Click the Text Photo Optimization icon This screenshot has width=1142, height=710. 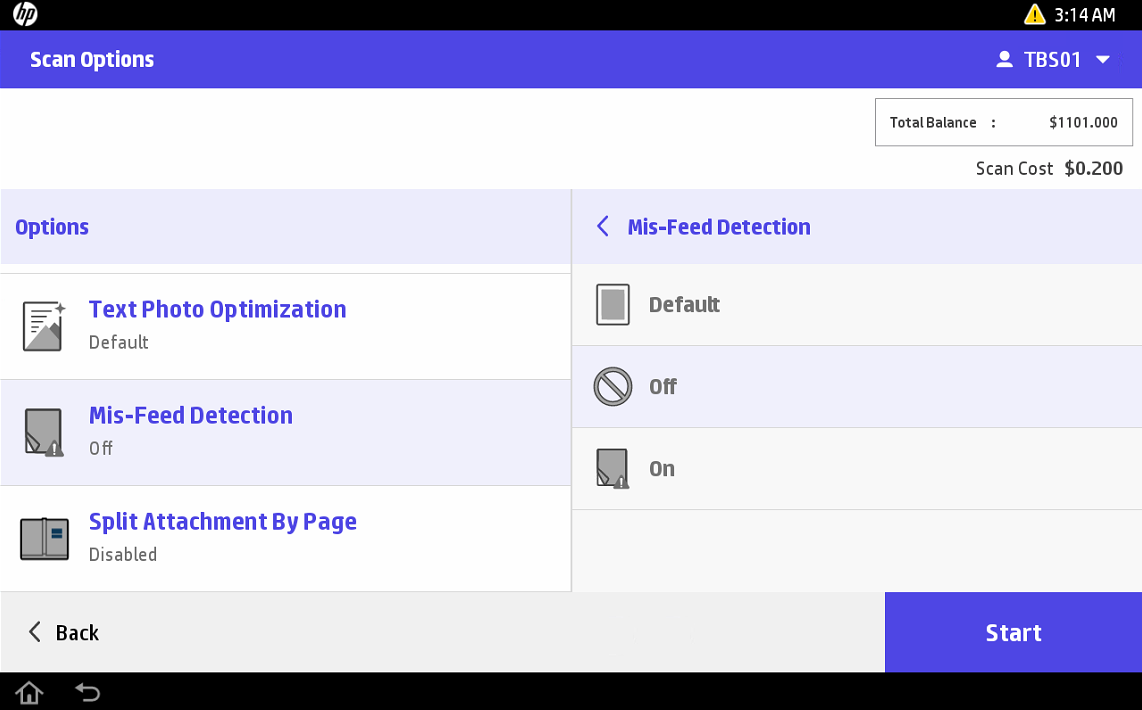pyautogui.click(x=44, y=326)
